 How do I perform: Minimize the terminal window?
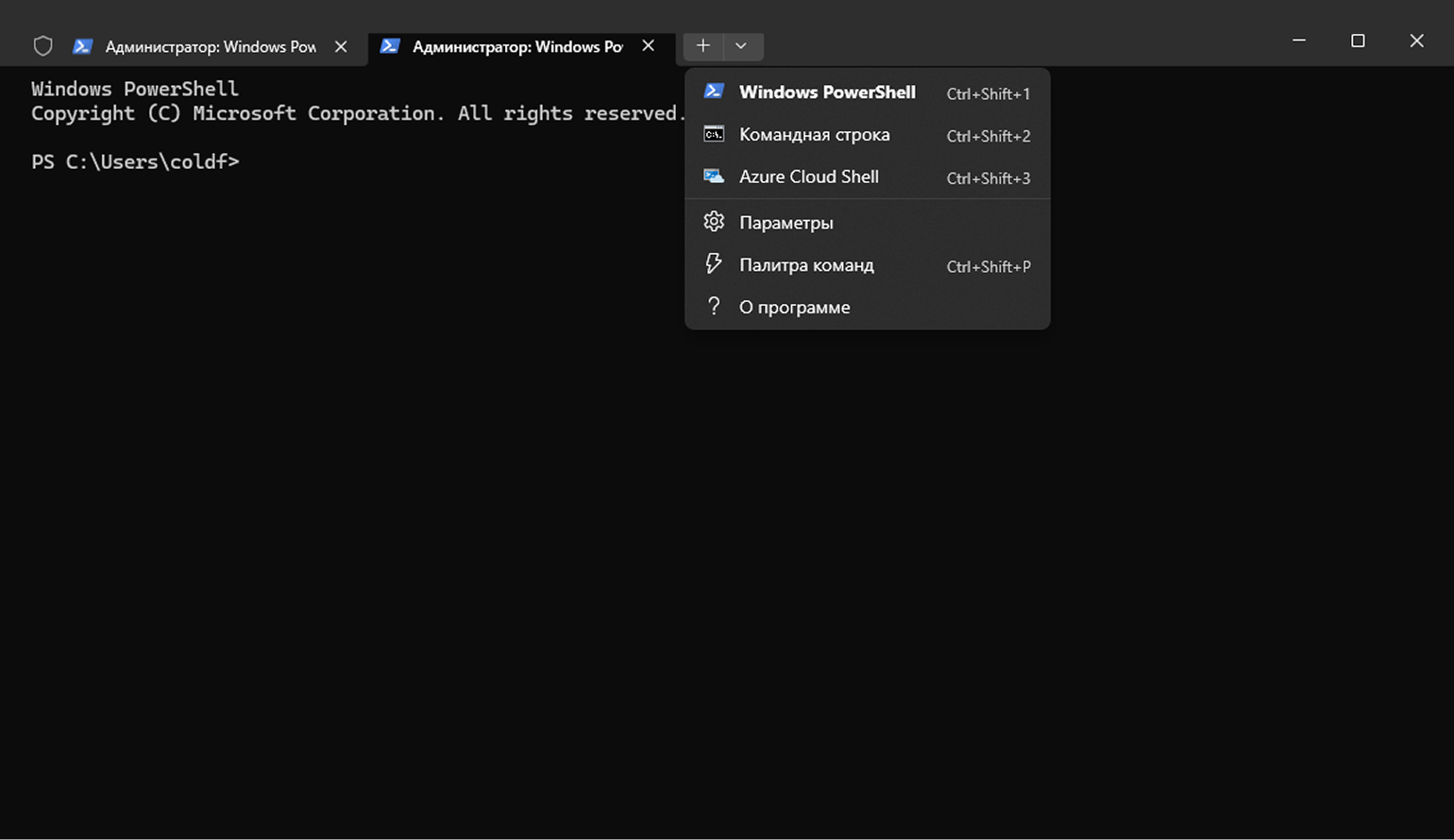[x=1299, y=41]
